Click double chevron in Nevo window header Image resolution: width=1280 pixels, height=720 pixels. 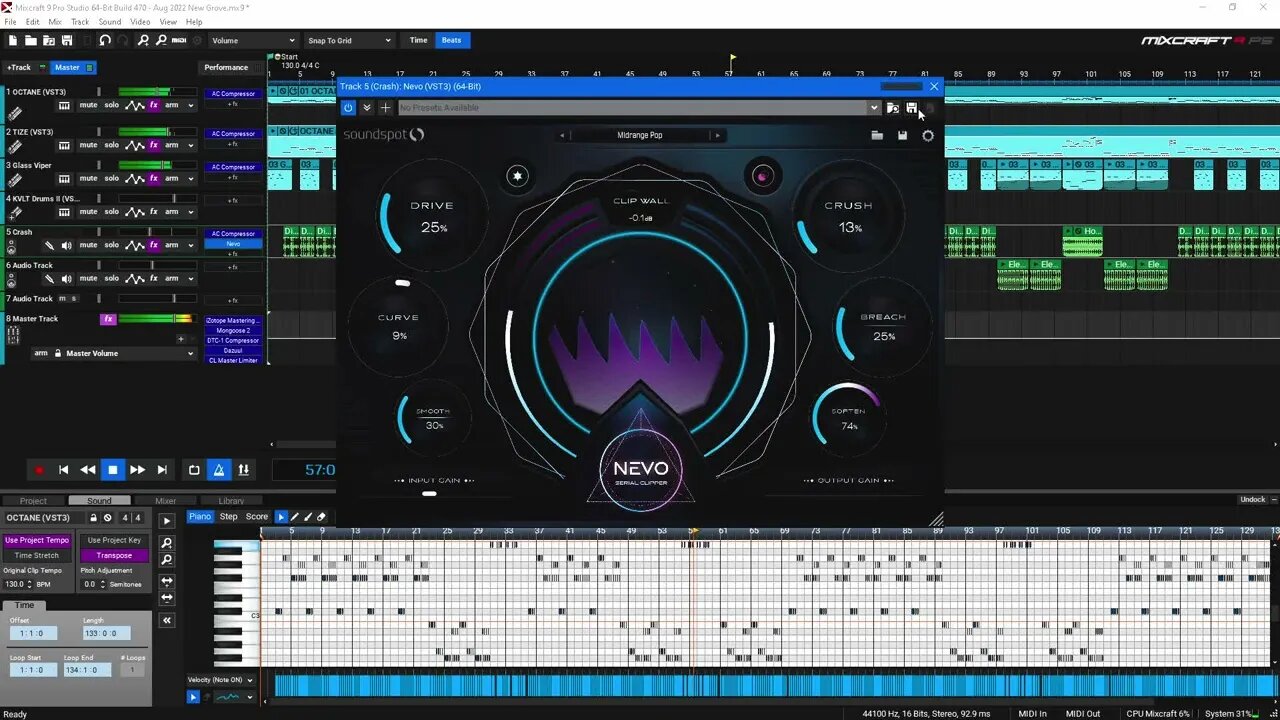coord(367,108)
